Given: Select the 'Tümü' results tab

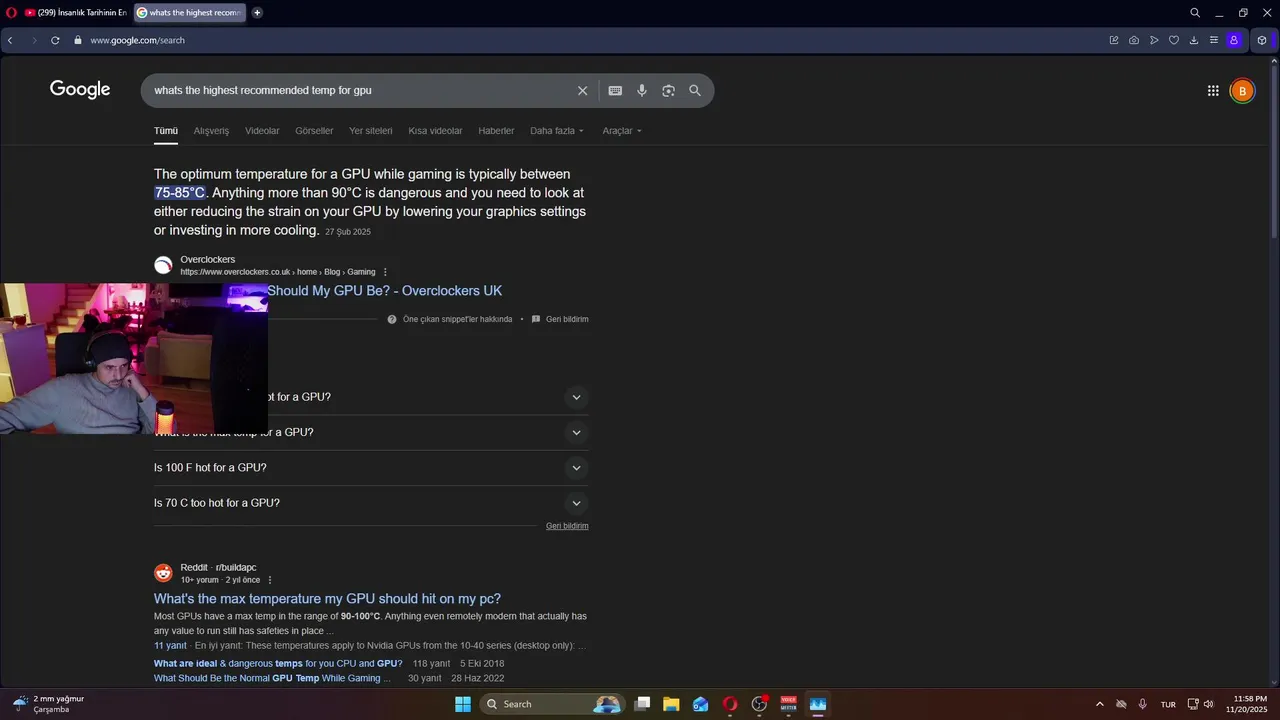Looking at the screenshot, I should tap(166, 131).
